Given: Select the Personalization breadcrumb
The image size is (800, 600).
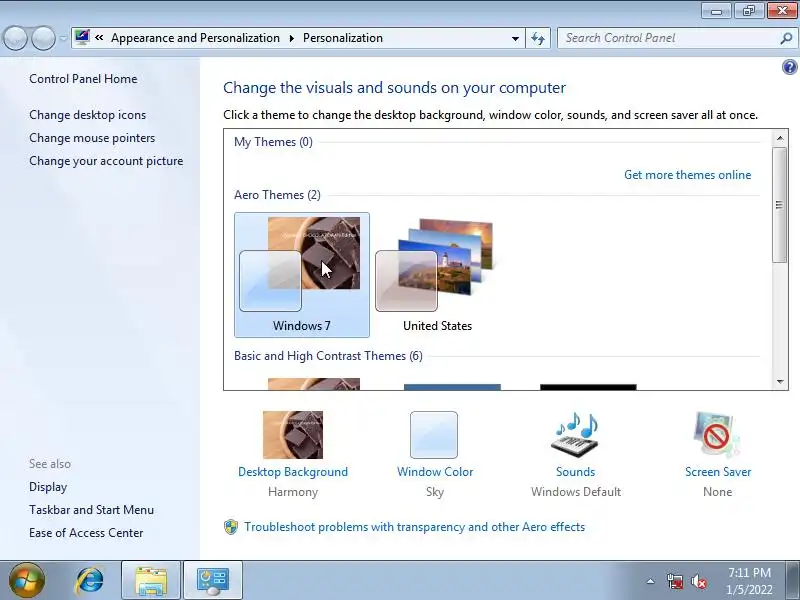Looking at the screenshot, I should [x=343, y=38].
